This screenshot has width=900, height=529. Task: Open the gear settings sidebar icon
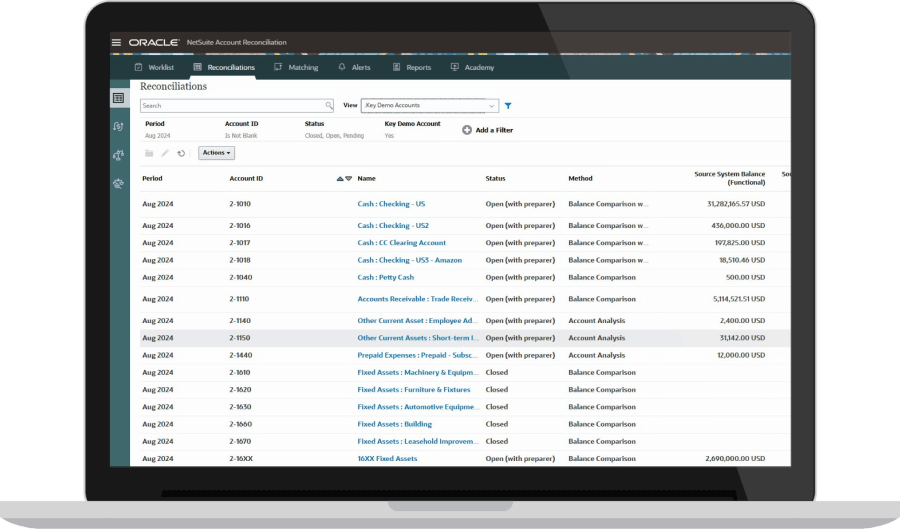point(118,184)
